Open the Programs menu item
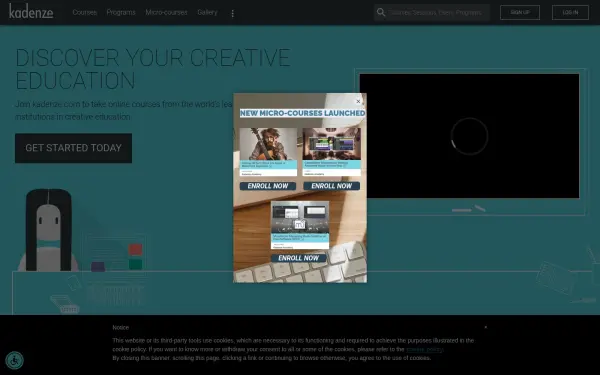The height and width of the screenshot is (375, 600). pos(121,12)
